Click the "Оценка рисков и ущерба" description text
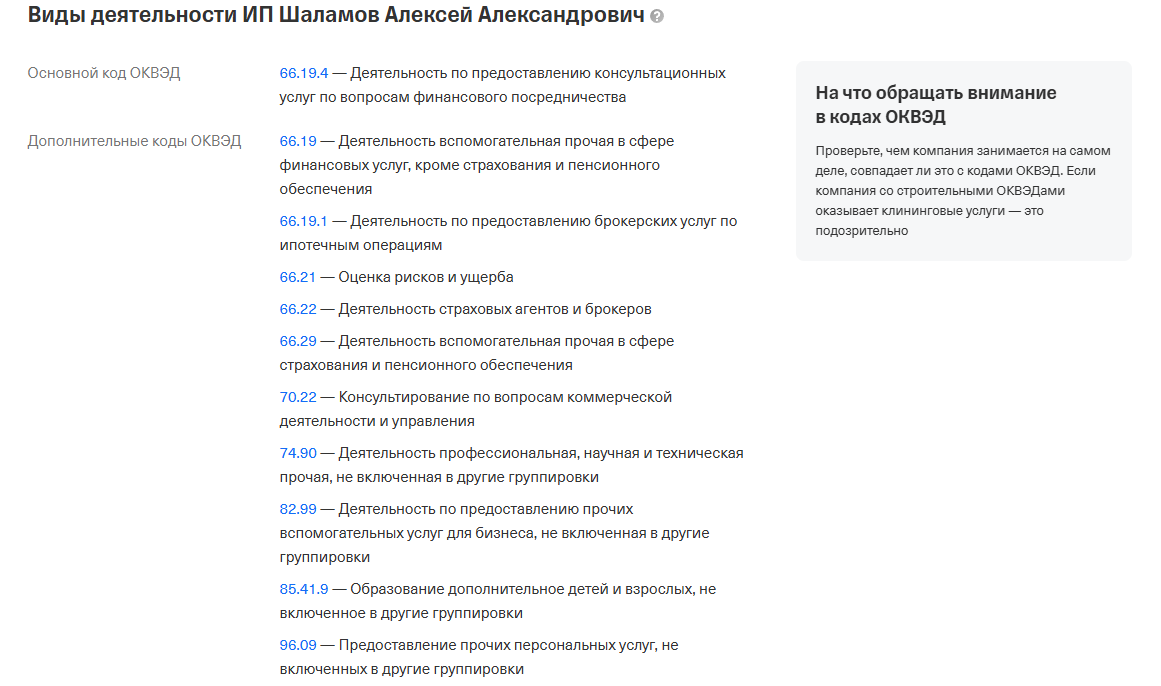Viewport: 1161px width, 686px height. click(x=426, y=277)
